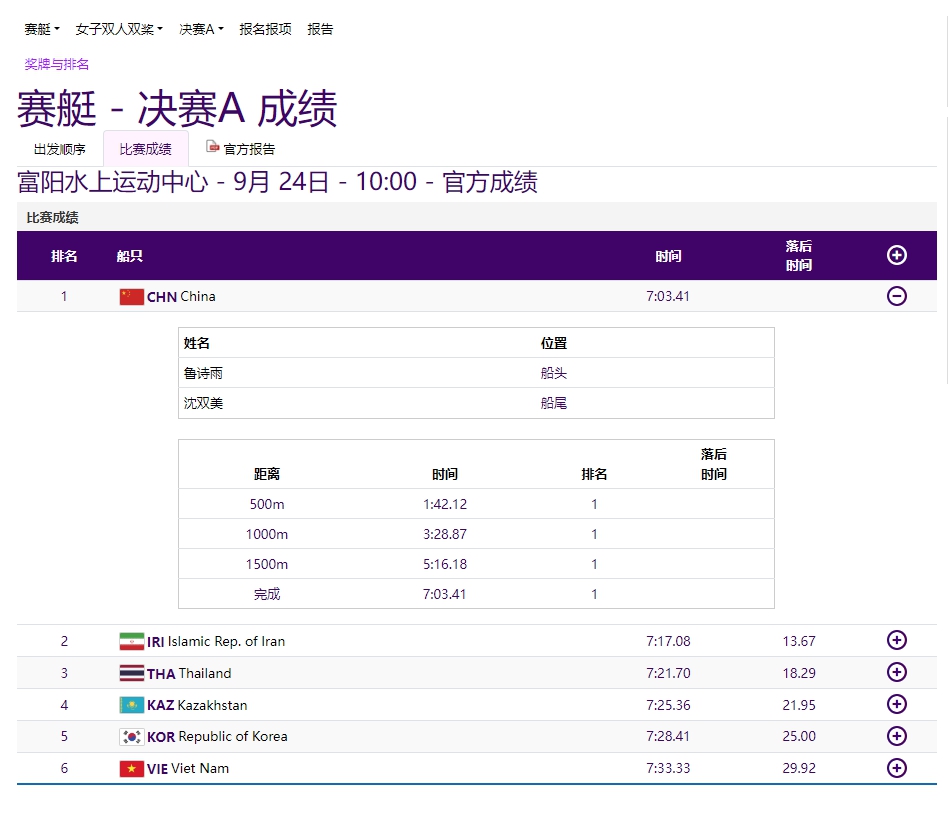Expand Islamic Rep. of Iran's result details
948x813 pixels.
coord(897,641)
